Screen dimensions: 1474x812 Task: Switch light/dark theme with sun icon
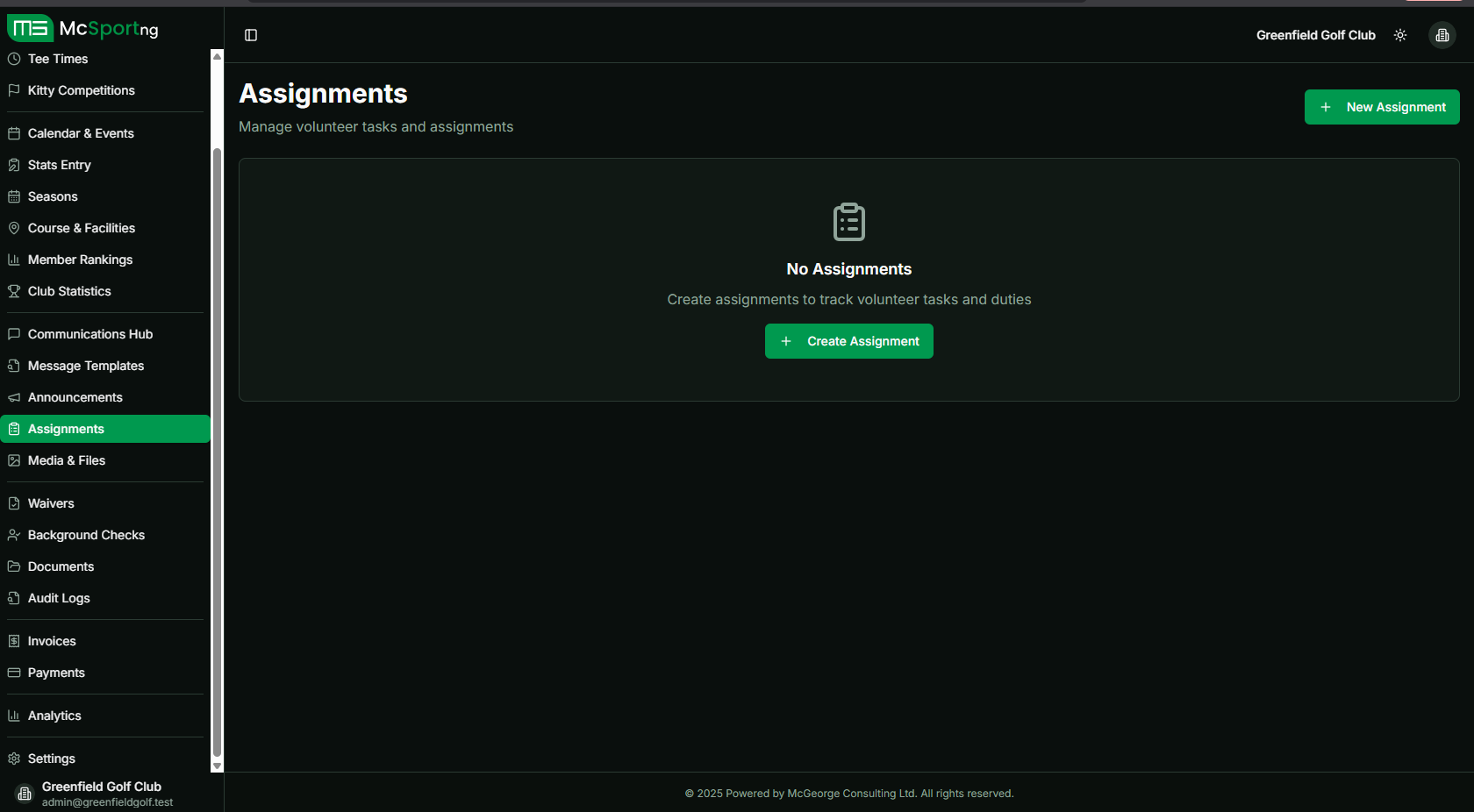tap(1400, 35)
